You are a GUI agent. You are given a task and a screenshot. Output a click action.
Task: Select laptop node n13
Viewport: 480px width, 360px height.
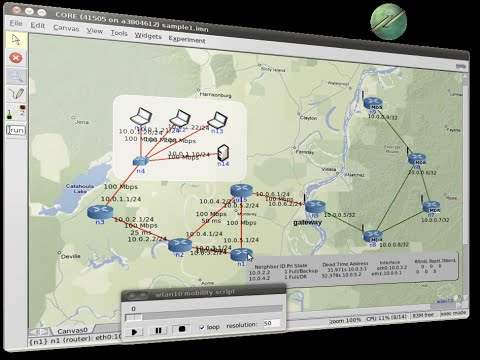(x=217, y=120)
